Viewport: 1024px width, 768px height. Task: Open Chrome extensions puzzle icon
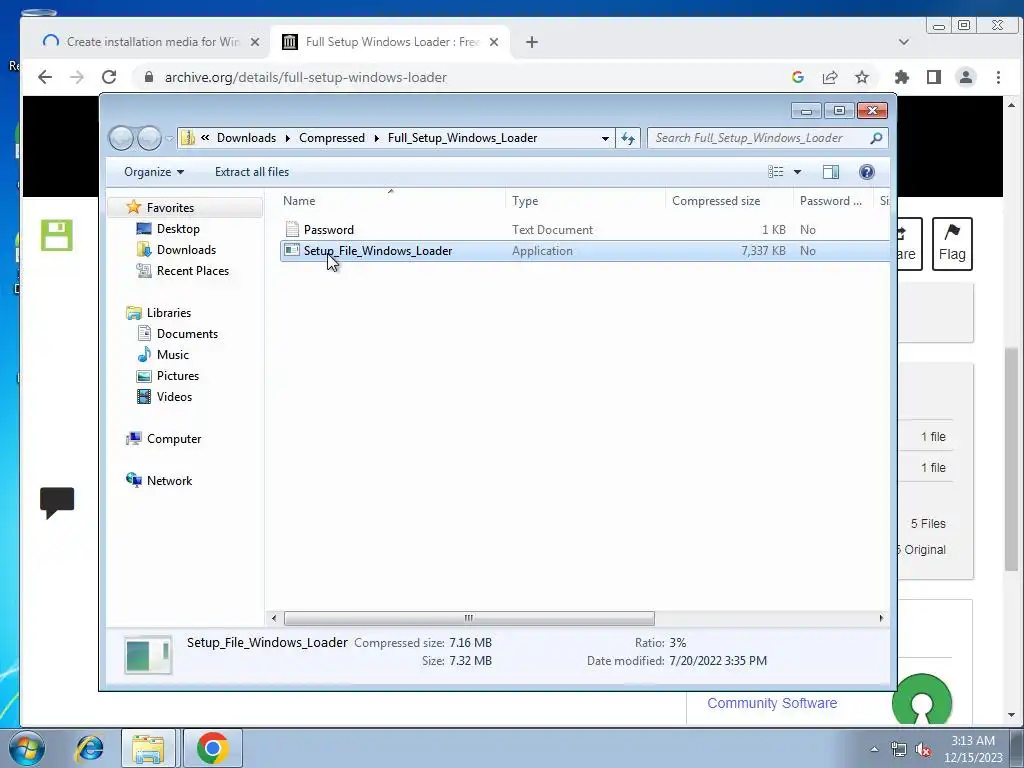click(x=902, y=77)
